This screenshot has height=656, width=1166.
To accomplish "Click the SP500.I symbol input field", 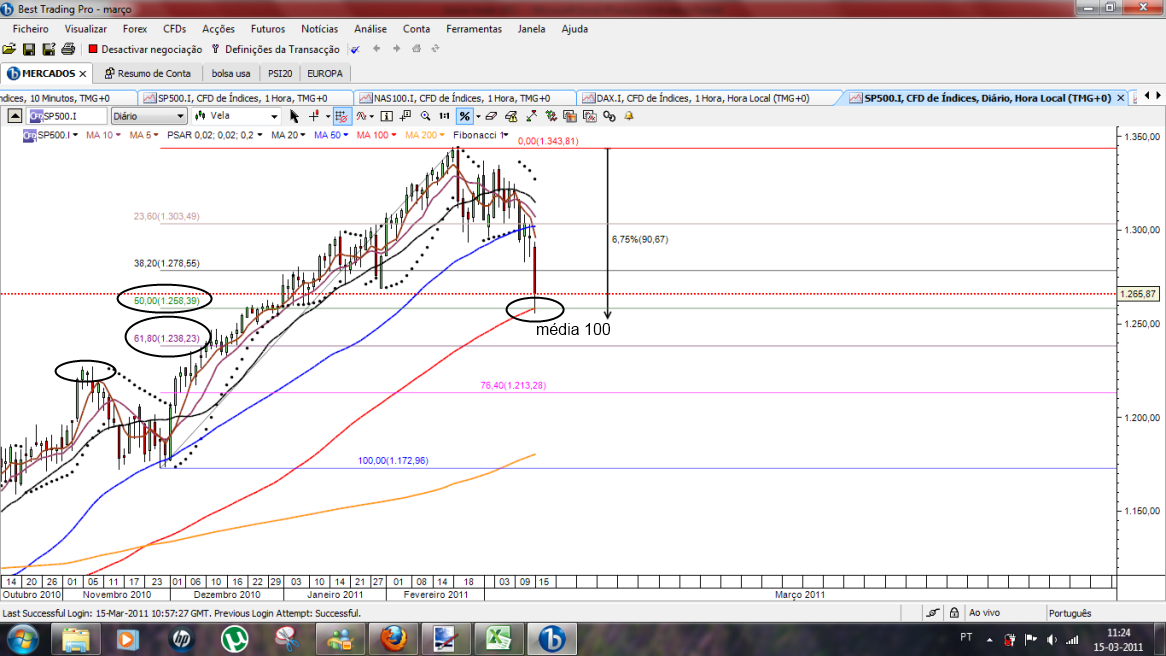I will (68, 116).
